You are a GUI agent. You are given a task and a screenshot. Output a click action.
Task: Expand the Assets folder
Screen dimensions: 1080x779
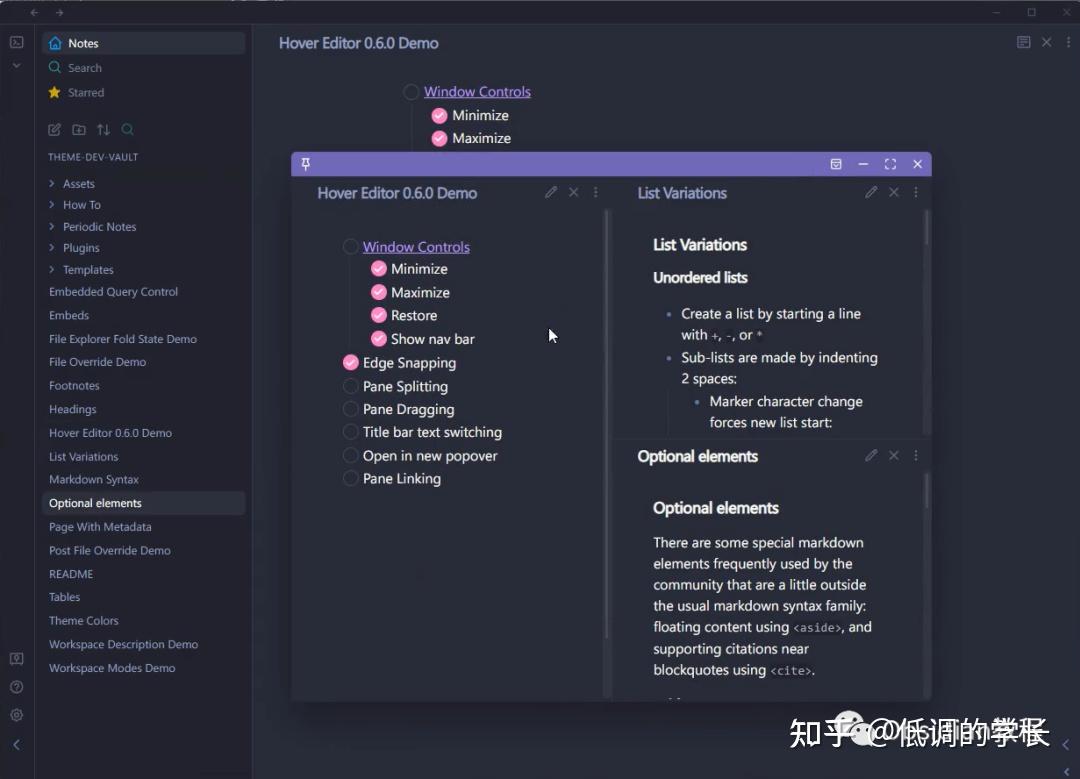tap(52, 183)
